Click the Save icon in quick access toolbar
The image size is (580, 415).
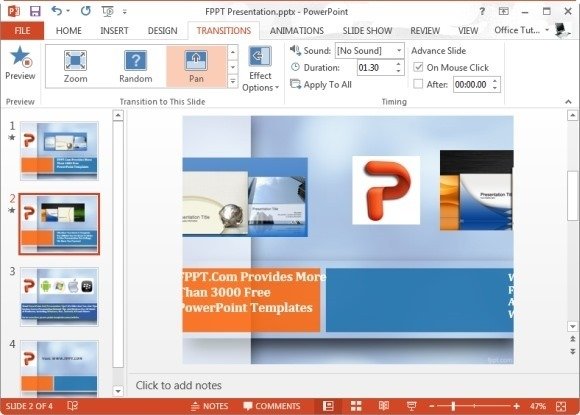pyautogui.click(x=35, y=11)
